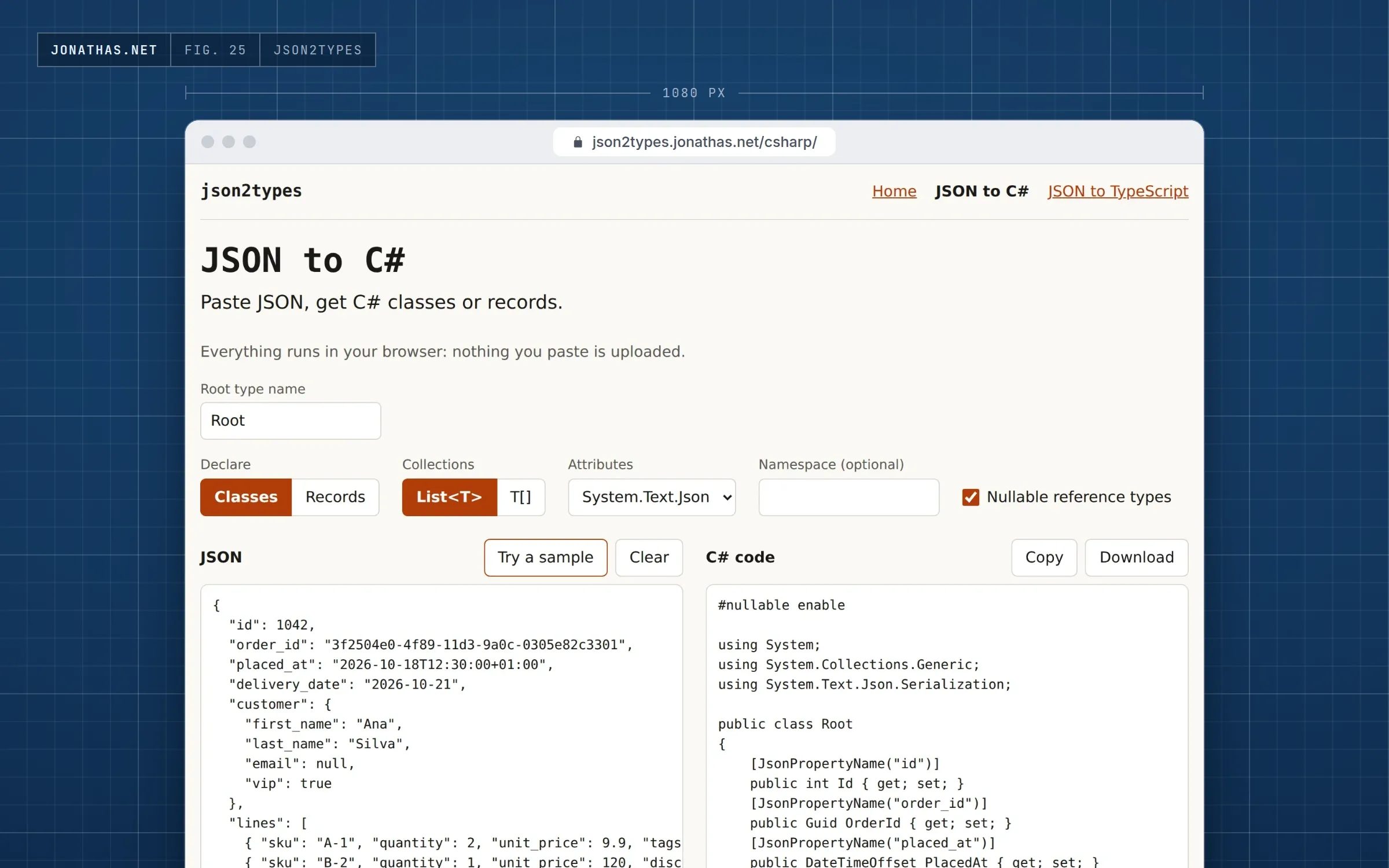Viewport: 1389px width, 868px height.
Task: Select the Classes declare option
Action: [246, 497]
